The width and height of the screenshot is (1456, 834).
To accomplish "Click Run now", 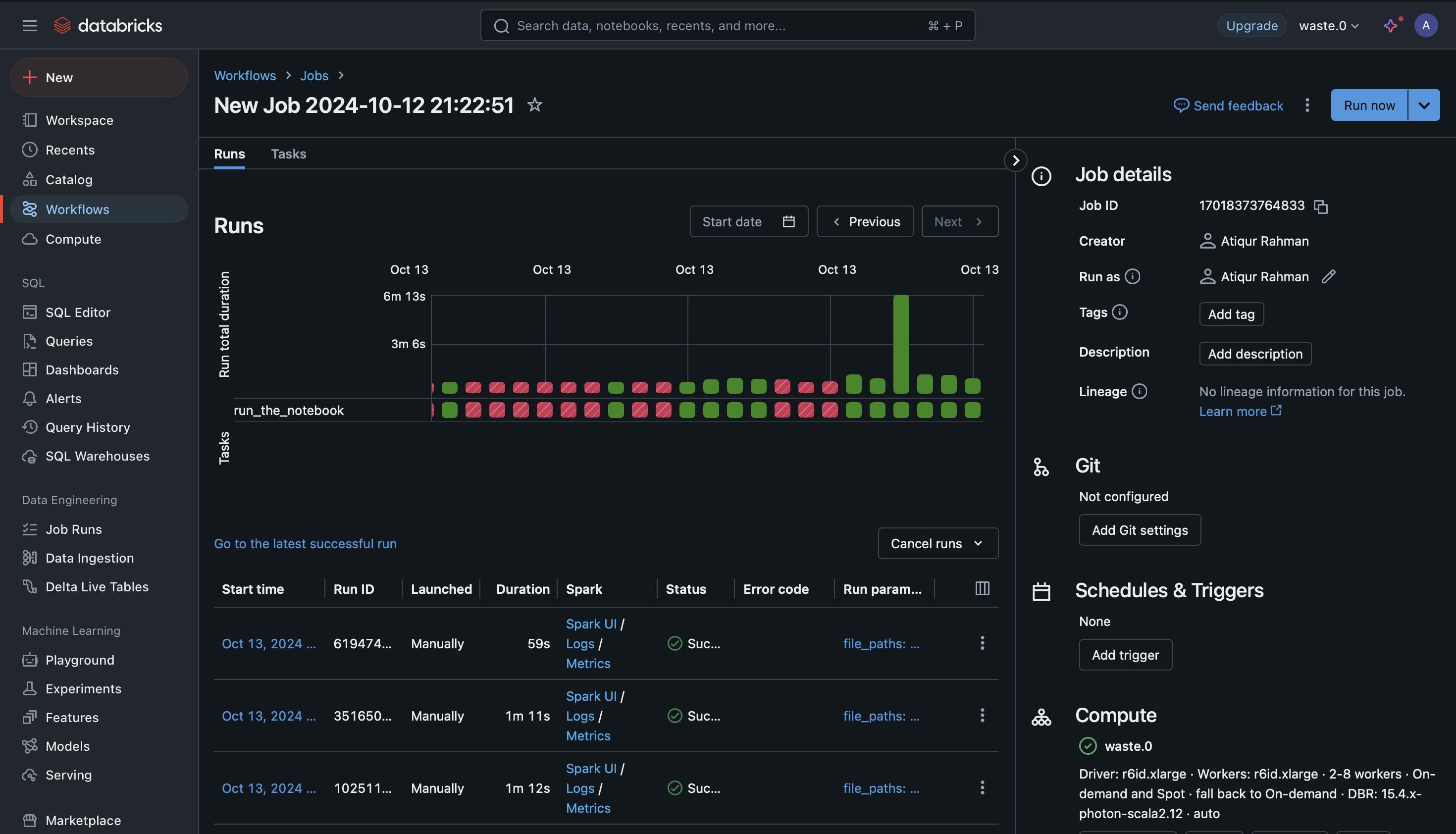I will (1369, 105).
